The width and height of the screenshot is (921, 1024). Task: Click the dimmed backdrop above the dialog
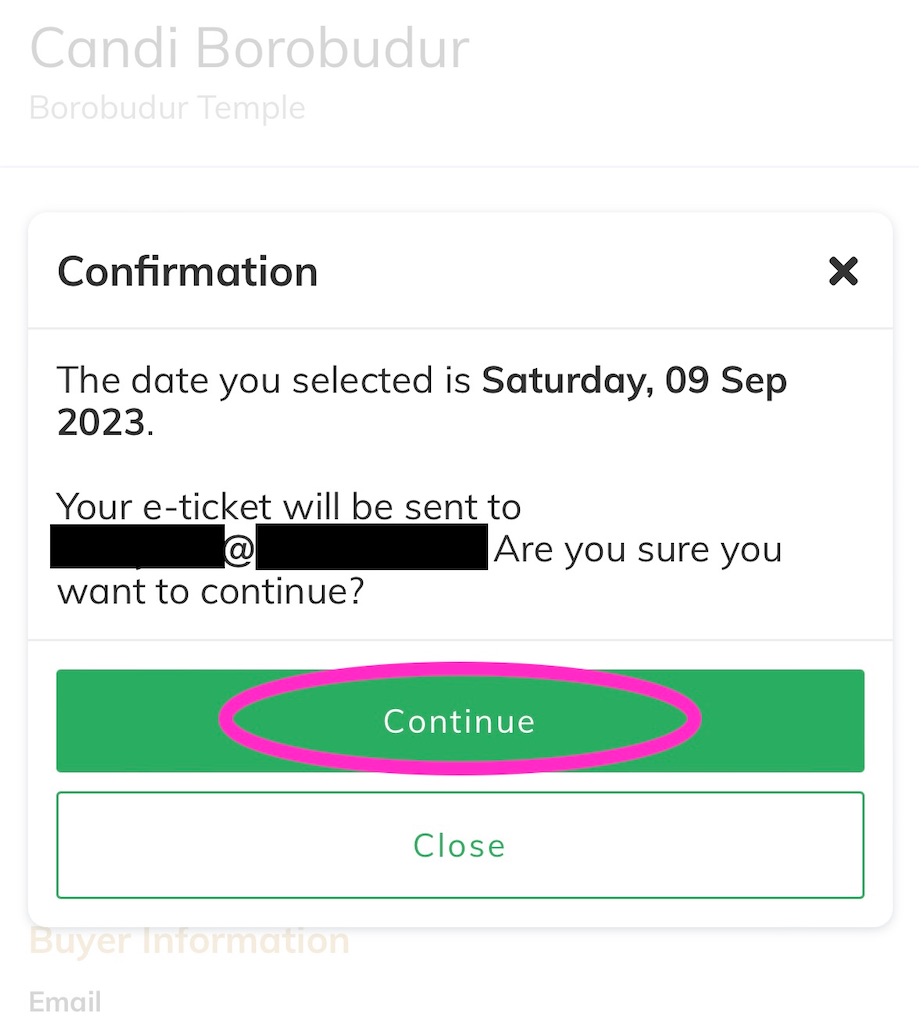pyautogui.click(x=460, y=189)
